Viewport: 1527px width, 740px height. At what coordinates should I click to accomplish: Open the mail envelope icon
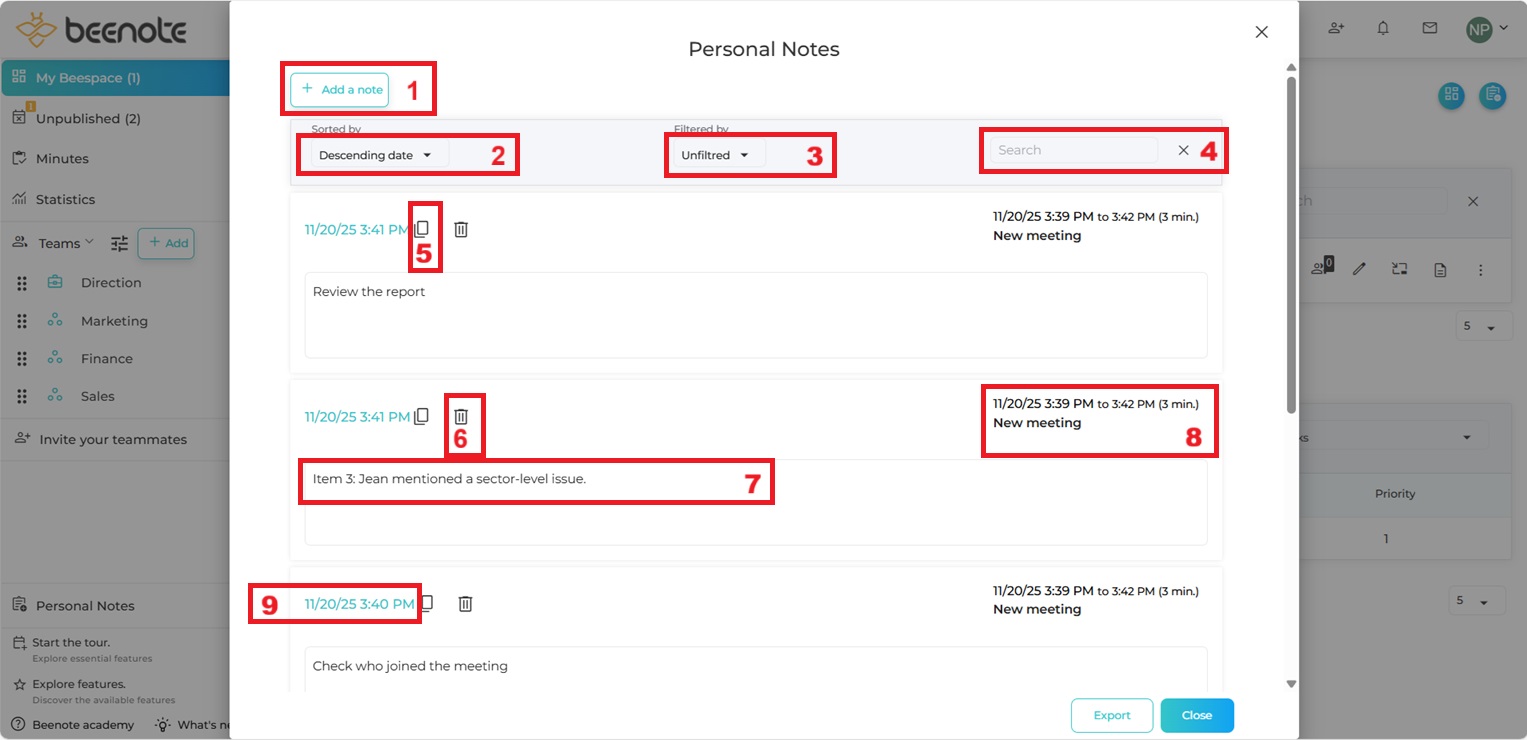click(x=1430, y=28)
